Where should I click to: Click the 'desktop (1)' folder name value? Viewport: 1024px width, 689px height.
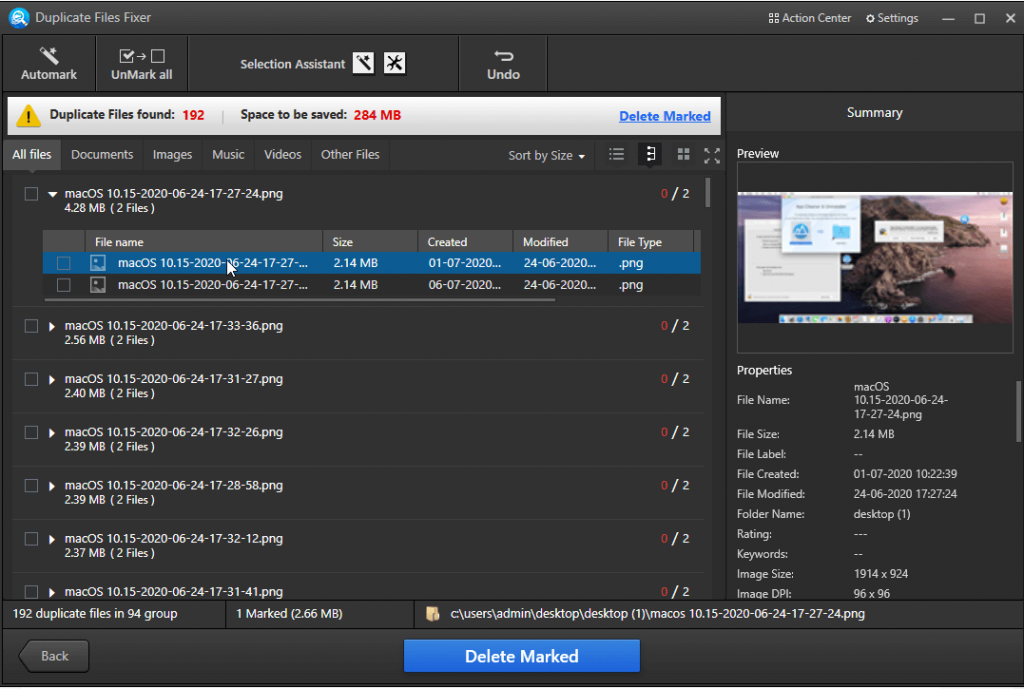882,514
